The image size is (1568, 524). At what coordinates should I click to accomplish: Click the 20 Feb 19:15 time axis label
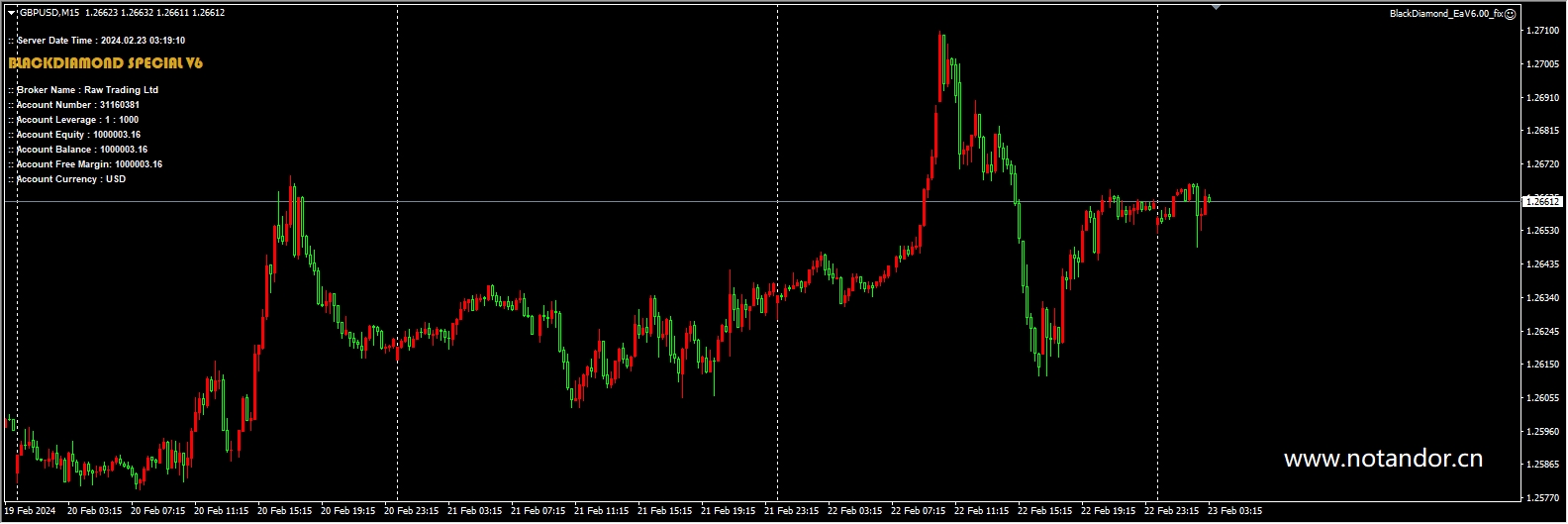click(x=347, y=511)
